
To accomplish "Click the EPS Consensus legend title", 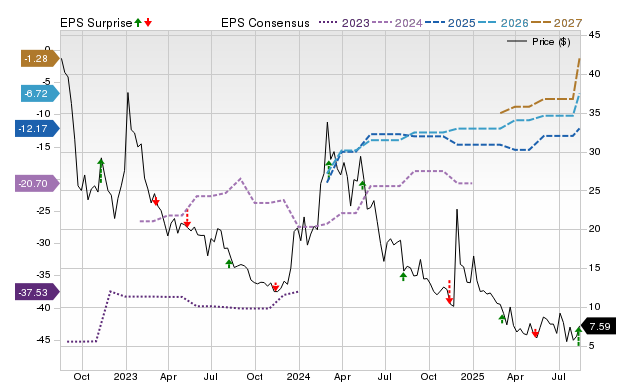I will [x=265, y=23].
